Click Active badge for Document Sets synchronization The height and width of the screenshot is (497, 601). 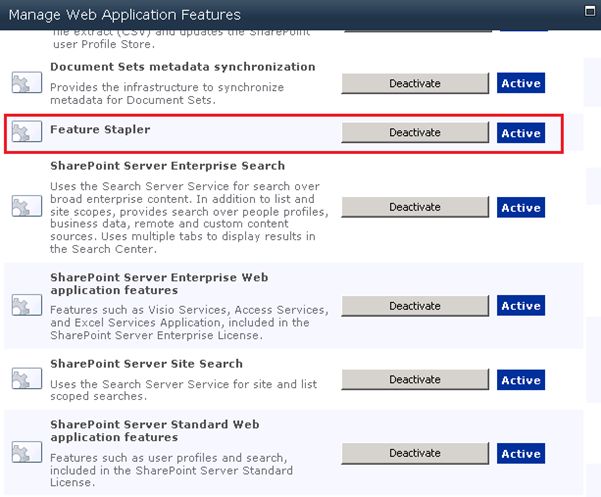pyautogui.click(x=521, y=84)
